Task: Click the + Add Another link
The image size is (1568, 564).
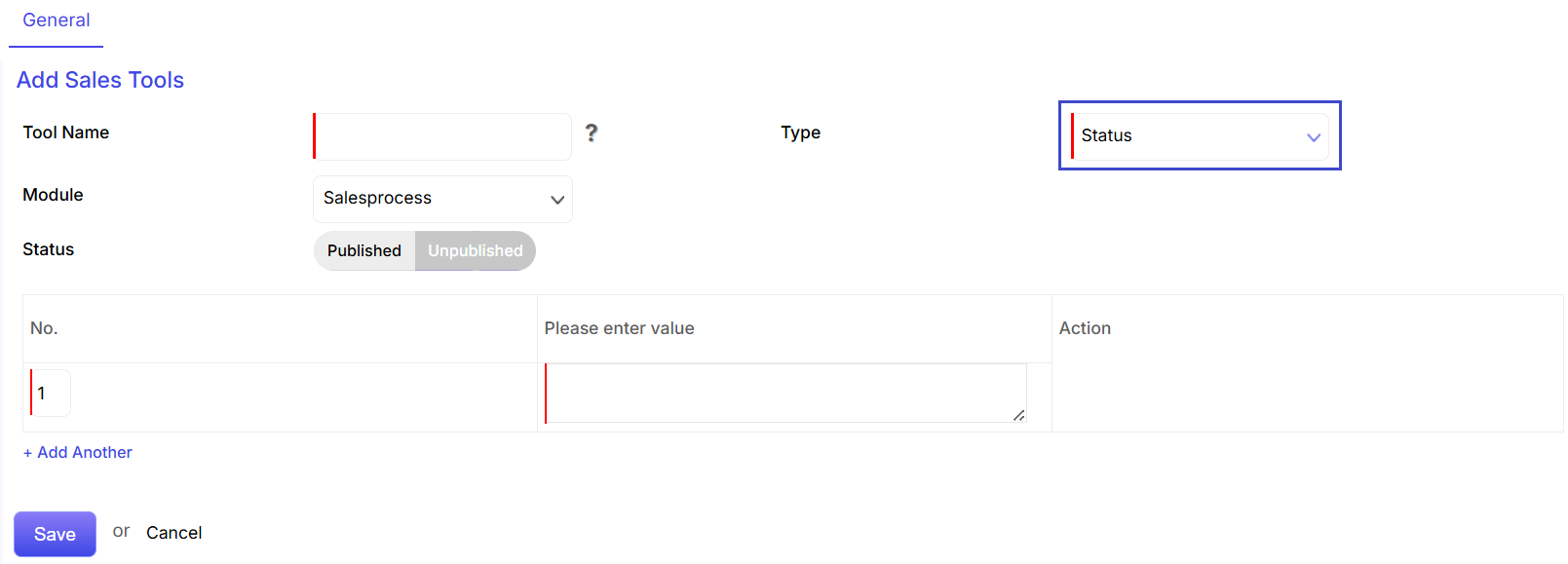Action: click(78, 452)
